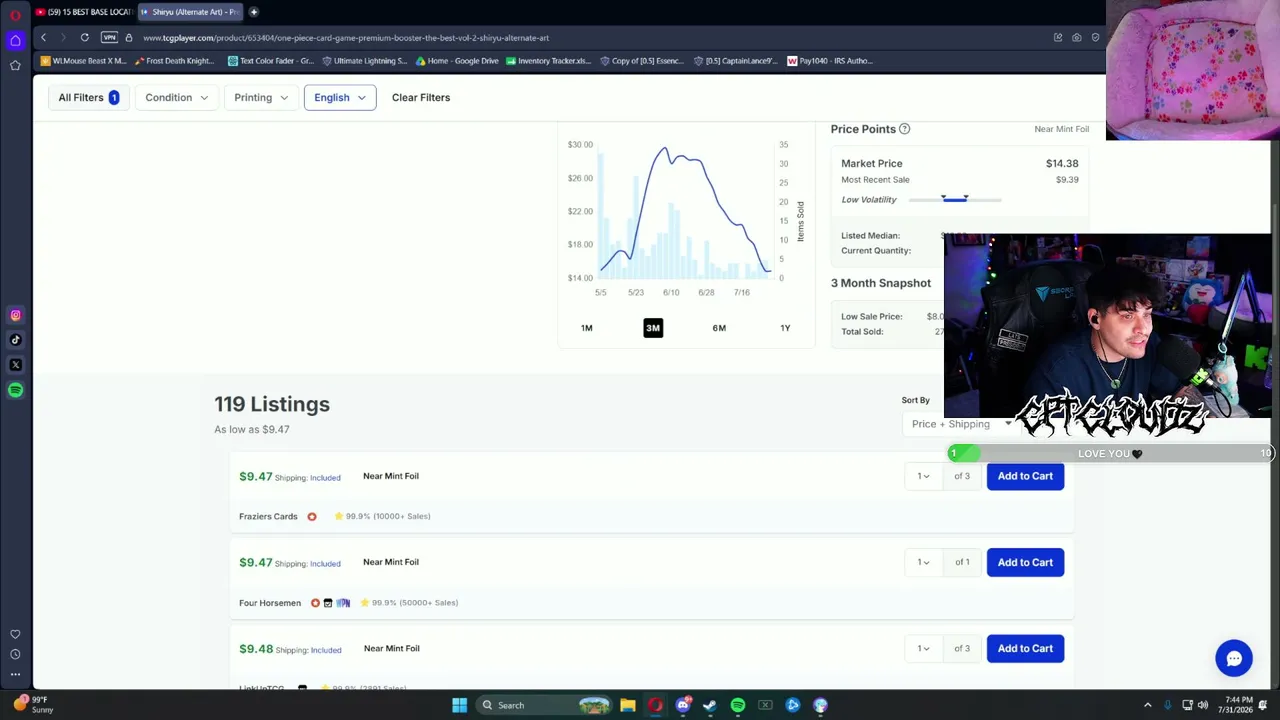Add the Four Horsemen listing to cart
This screenshot has width=1280, height=720.
pyautogui.click(x=1025, y=562)
